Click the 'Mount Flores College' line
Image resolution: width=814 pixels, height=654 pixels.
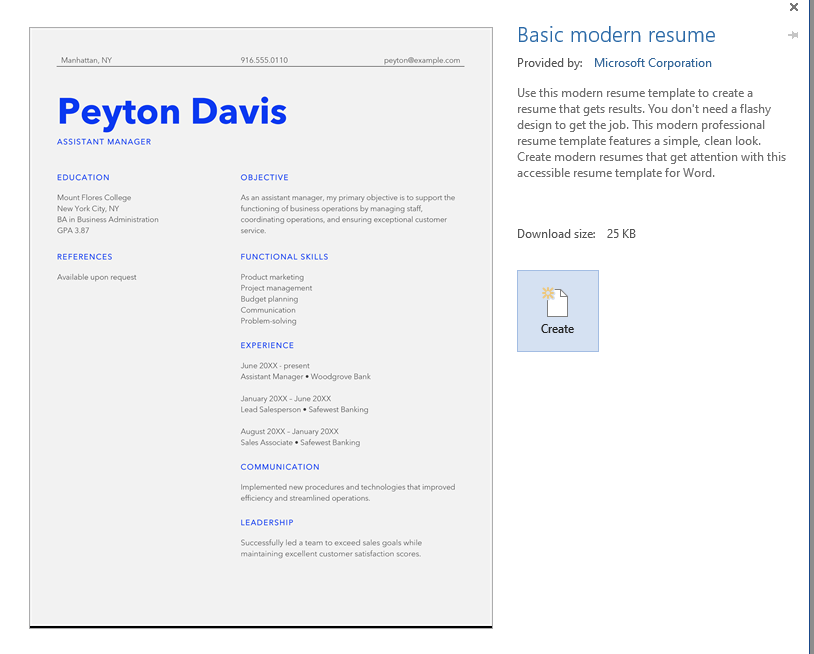pyautogui.click(x=94, y=198)
